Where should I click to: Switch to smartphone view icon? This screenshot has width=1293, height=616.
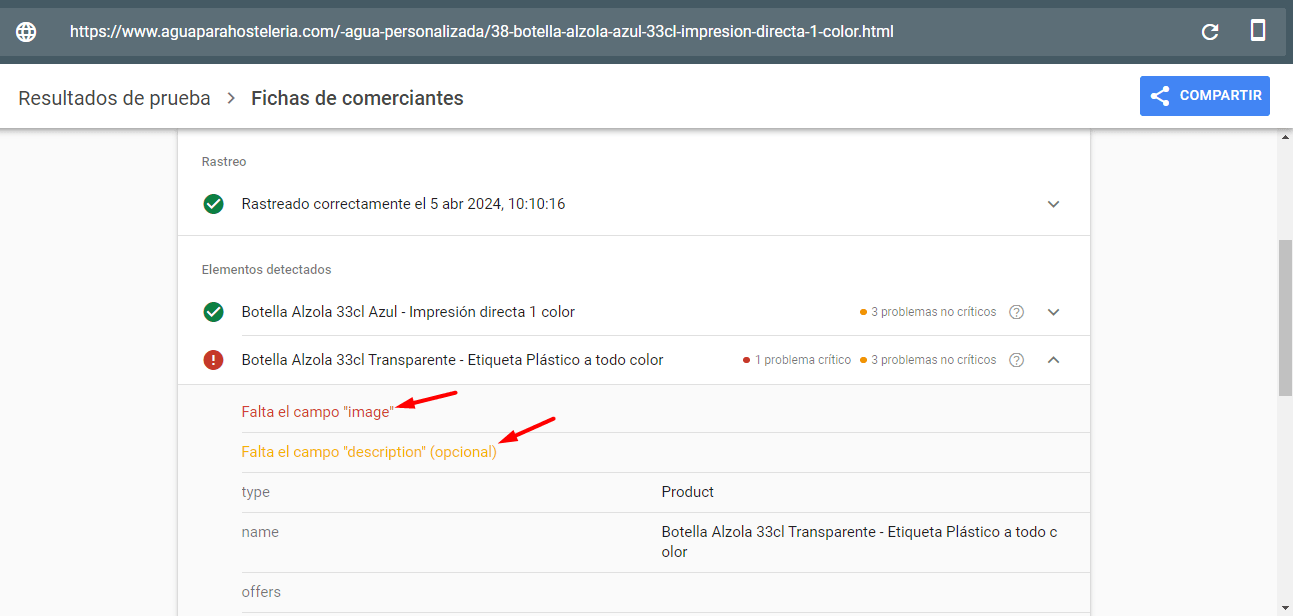point(1258,30)
